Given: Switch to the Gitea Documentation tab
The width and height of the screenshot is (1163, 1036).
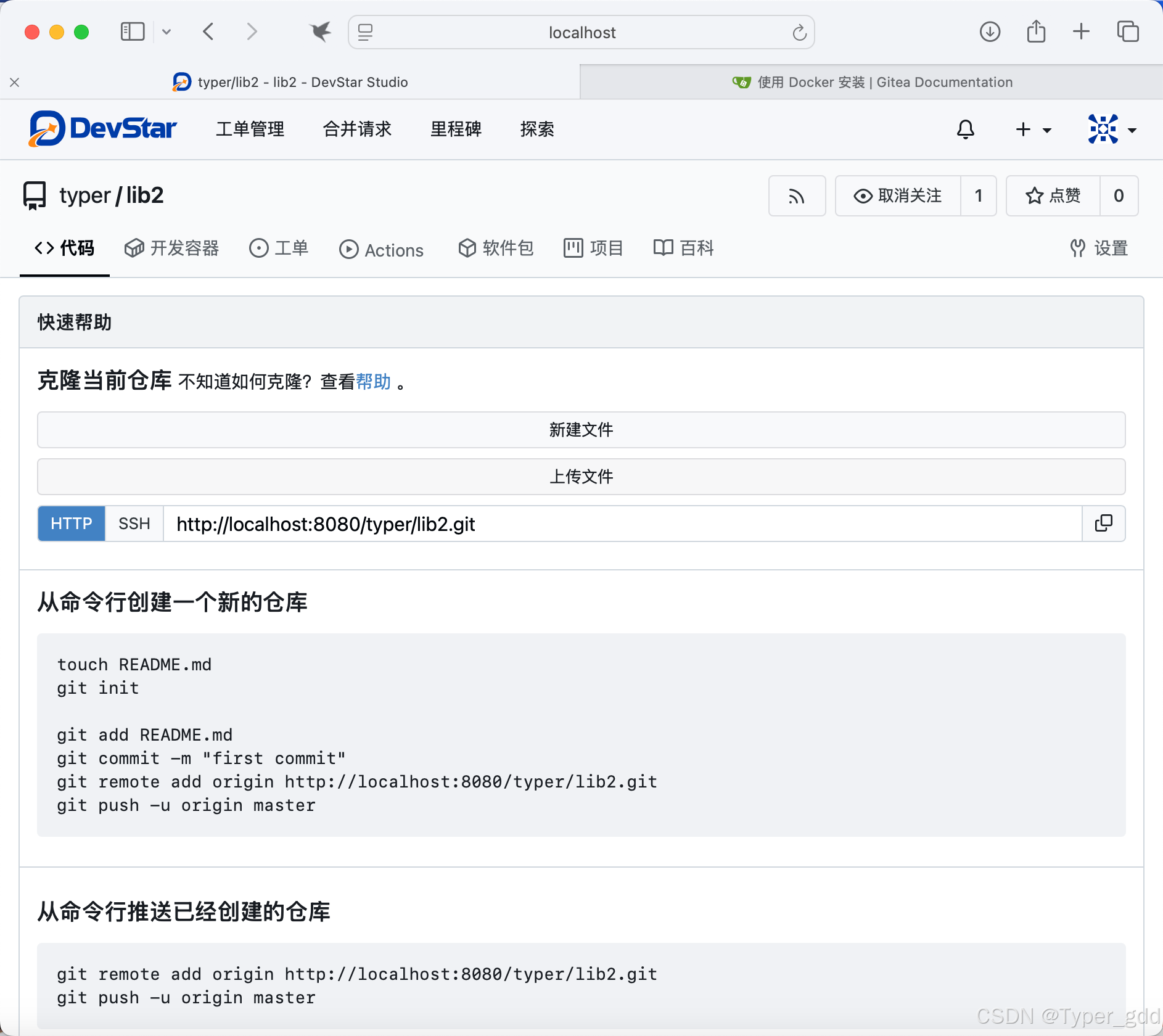Looking at the screenshot, I should (873, 81).
